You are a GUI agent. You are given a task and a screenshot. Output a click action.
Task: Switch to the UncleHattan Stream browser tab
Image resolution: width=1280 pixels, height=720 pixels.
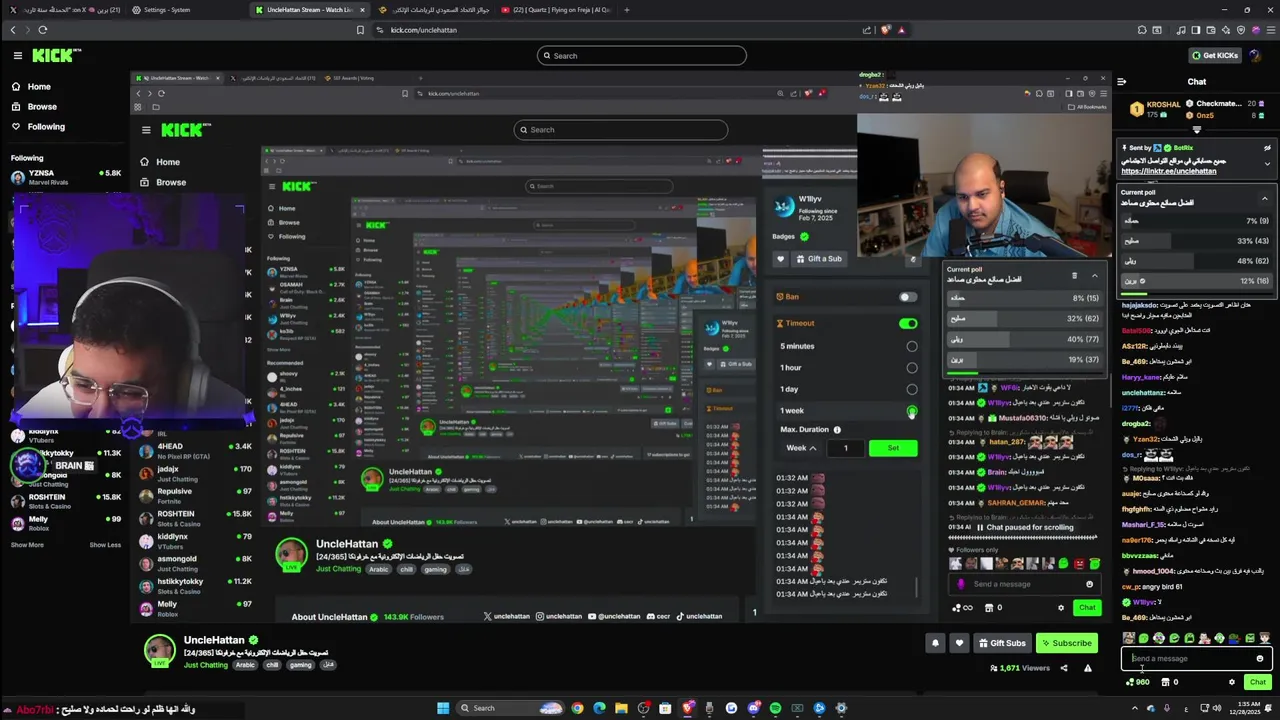pyautogui.click(x=308, y=10)
